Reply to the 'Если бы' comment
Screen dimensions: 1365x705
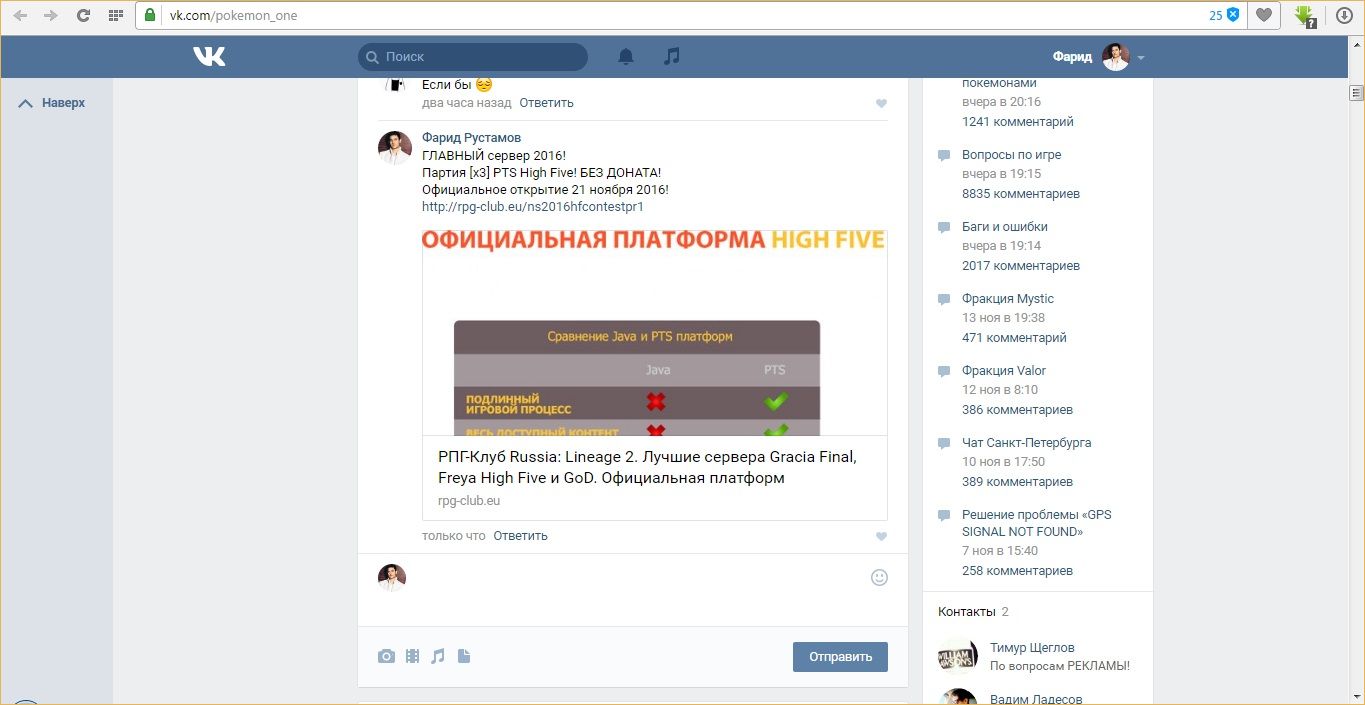[546, 103]
